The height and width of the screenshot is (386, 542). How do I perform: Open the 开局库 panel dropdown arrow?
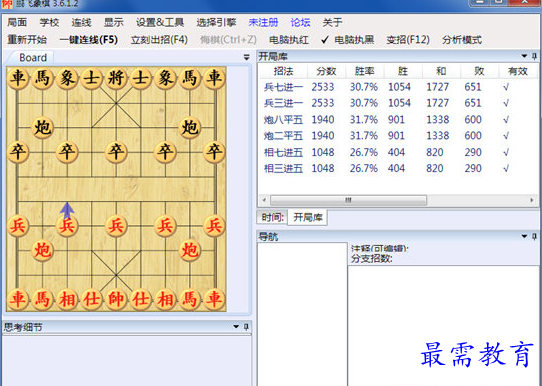pos(524,56)
